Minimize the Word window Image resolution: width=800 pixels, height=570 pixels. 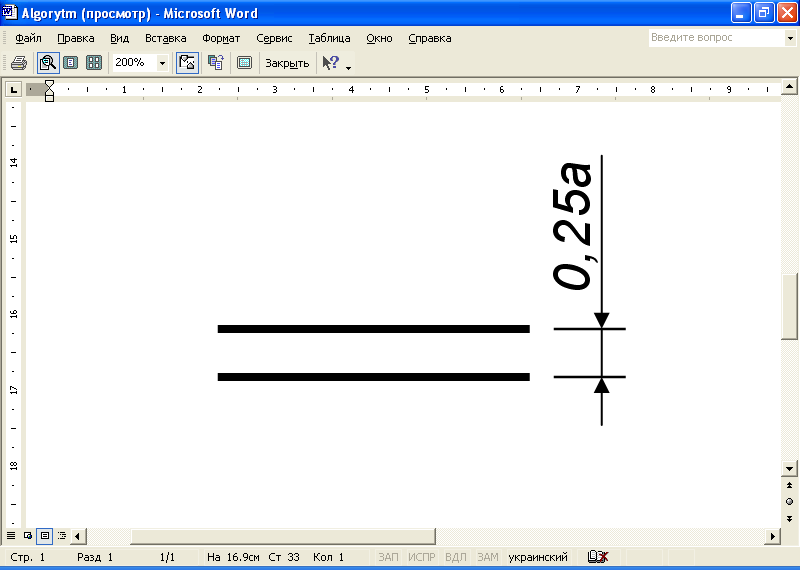740,13
